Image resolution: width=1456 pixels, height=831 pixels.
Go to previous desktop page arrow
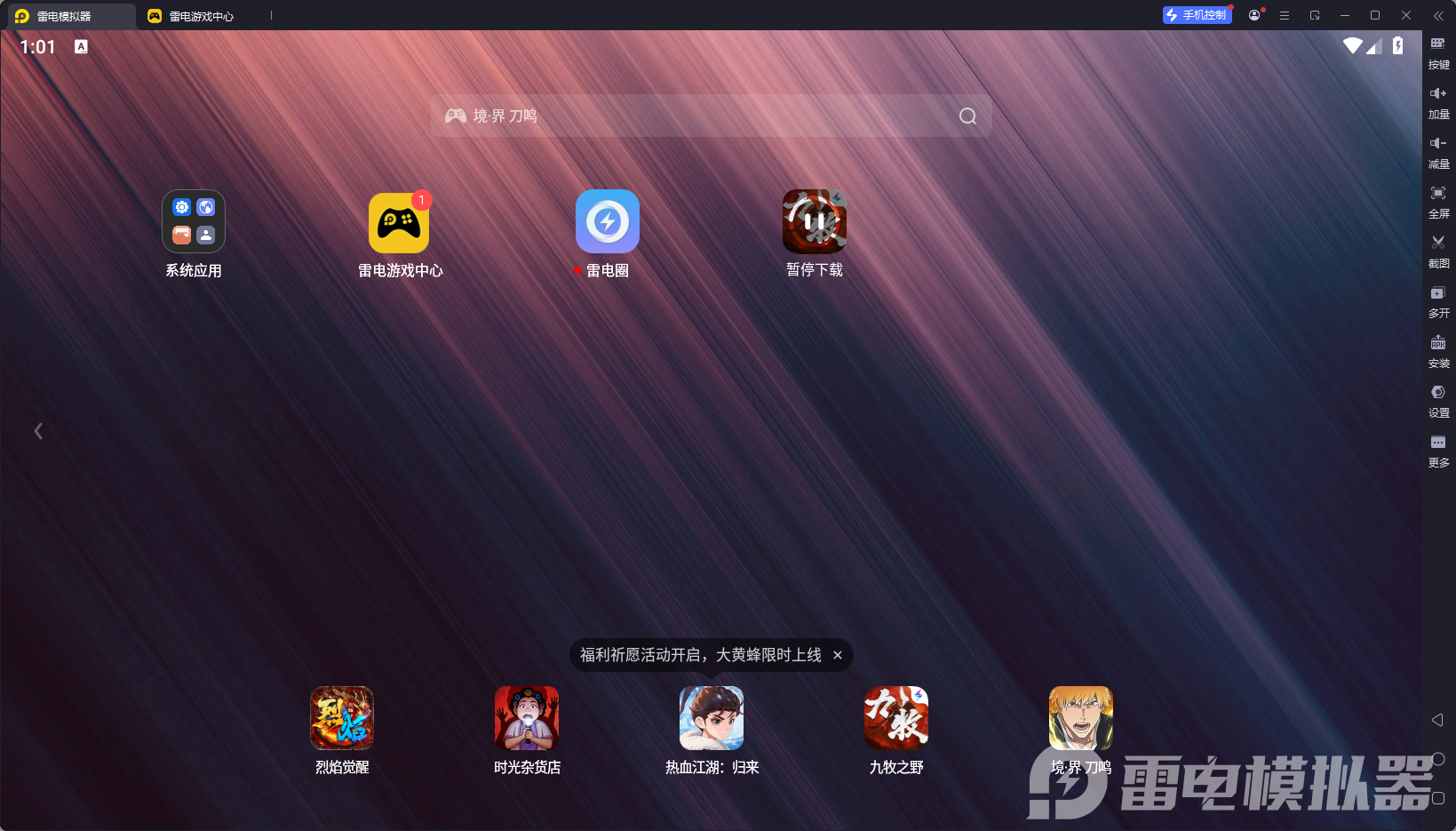point(38,431)
